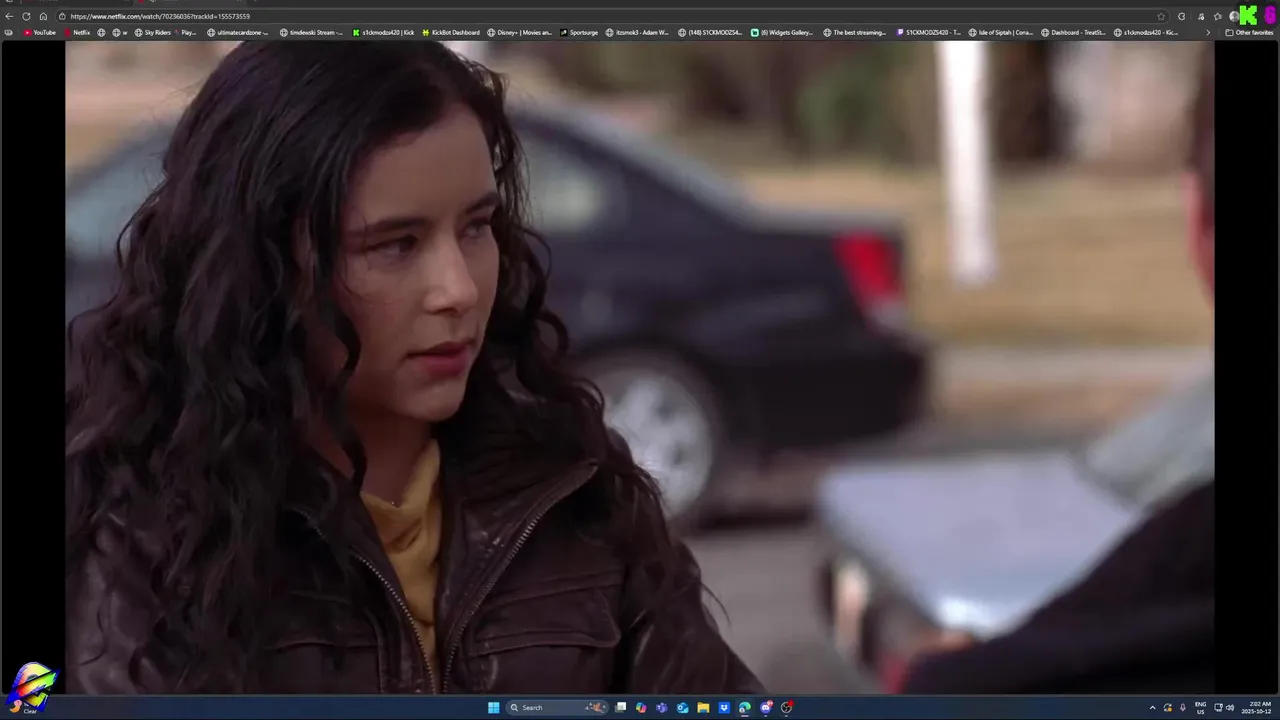Screen dimensions: 1280x720
Task: Open the Isle of Siptah bookmark
Action: coord(1001,32)
